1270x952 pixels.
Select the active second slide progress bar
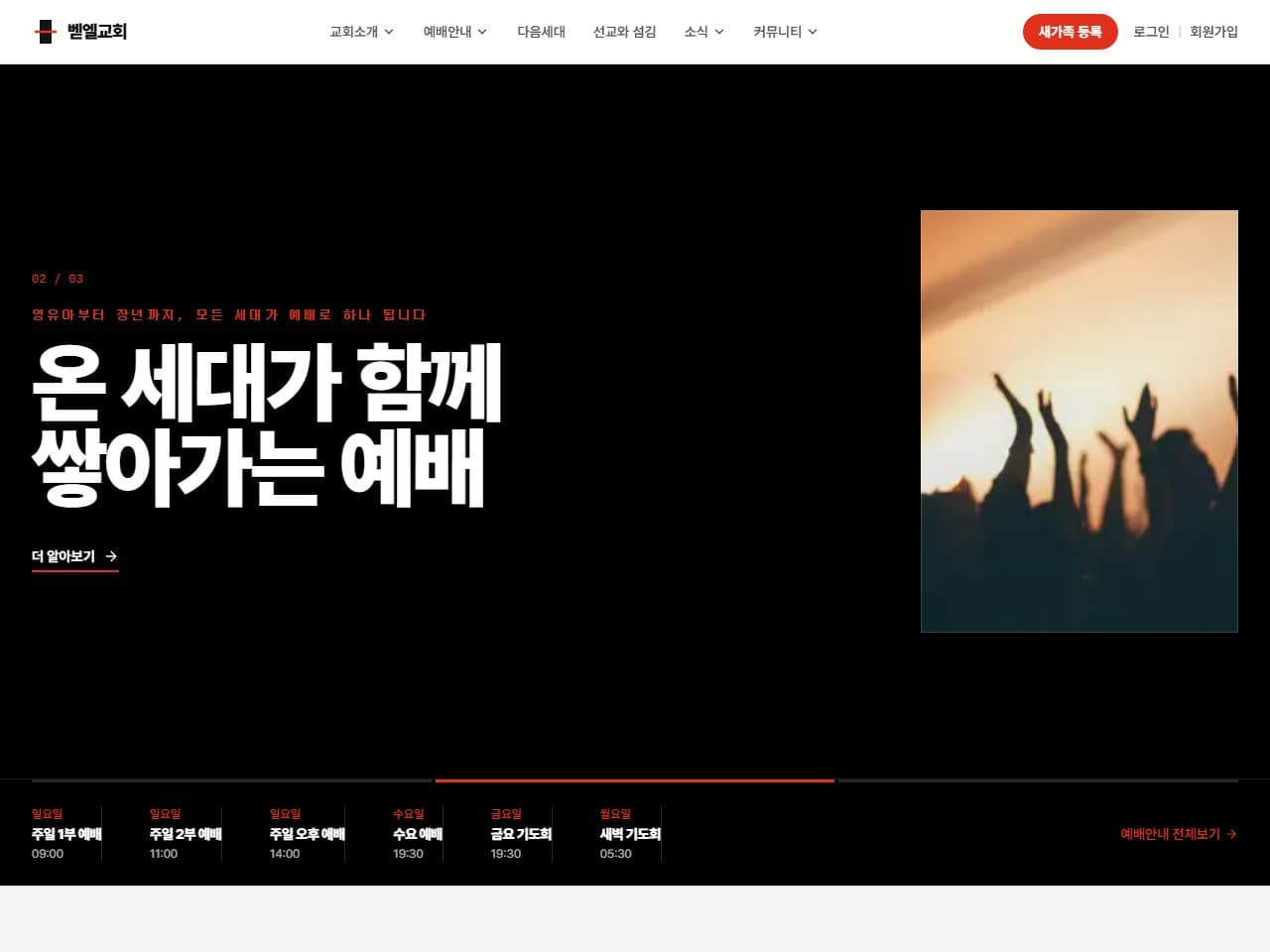[635, 780]
